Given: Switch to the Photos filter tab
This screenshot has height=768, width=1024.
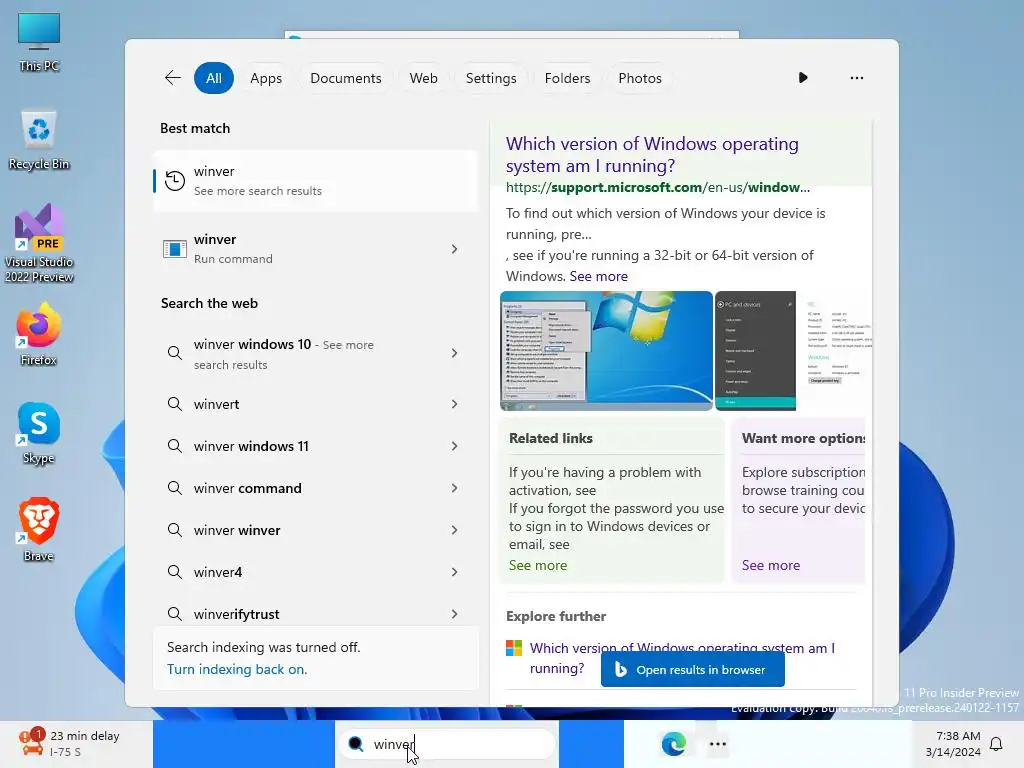Looking at the screenshot, I should (639, 78).
